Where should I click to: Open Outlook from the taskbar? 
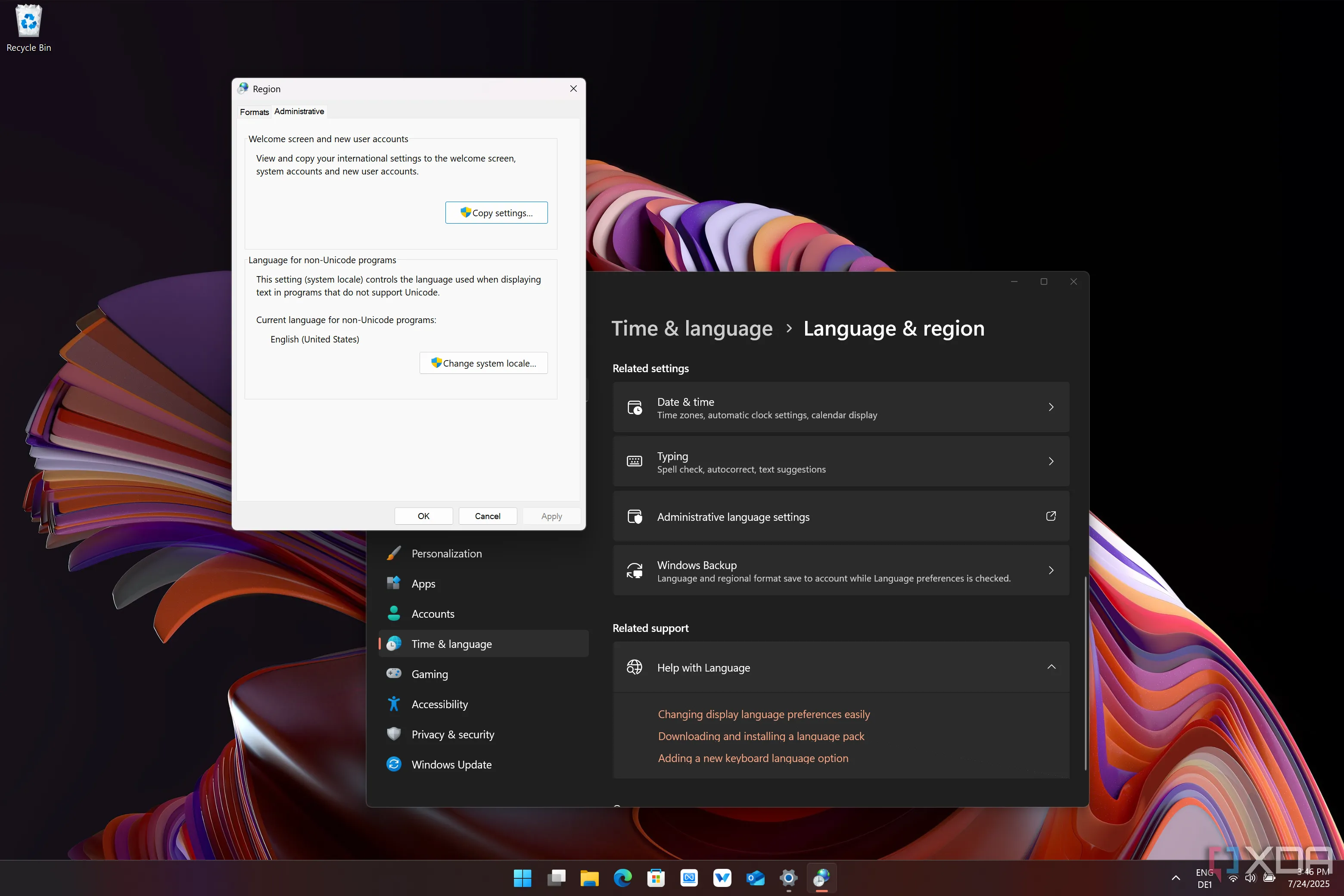756,878
